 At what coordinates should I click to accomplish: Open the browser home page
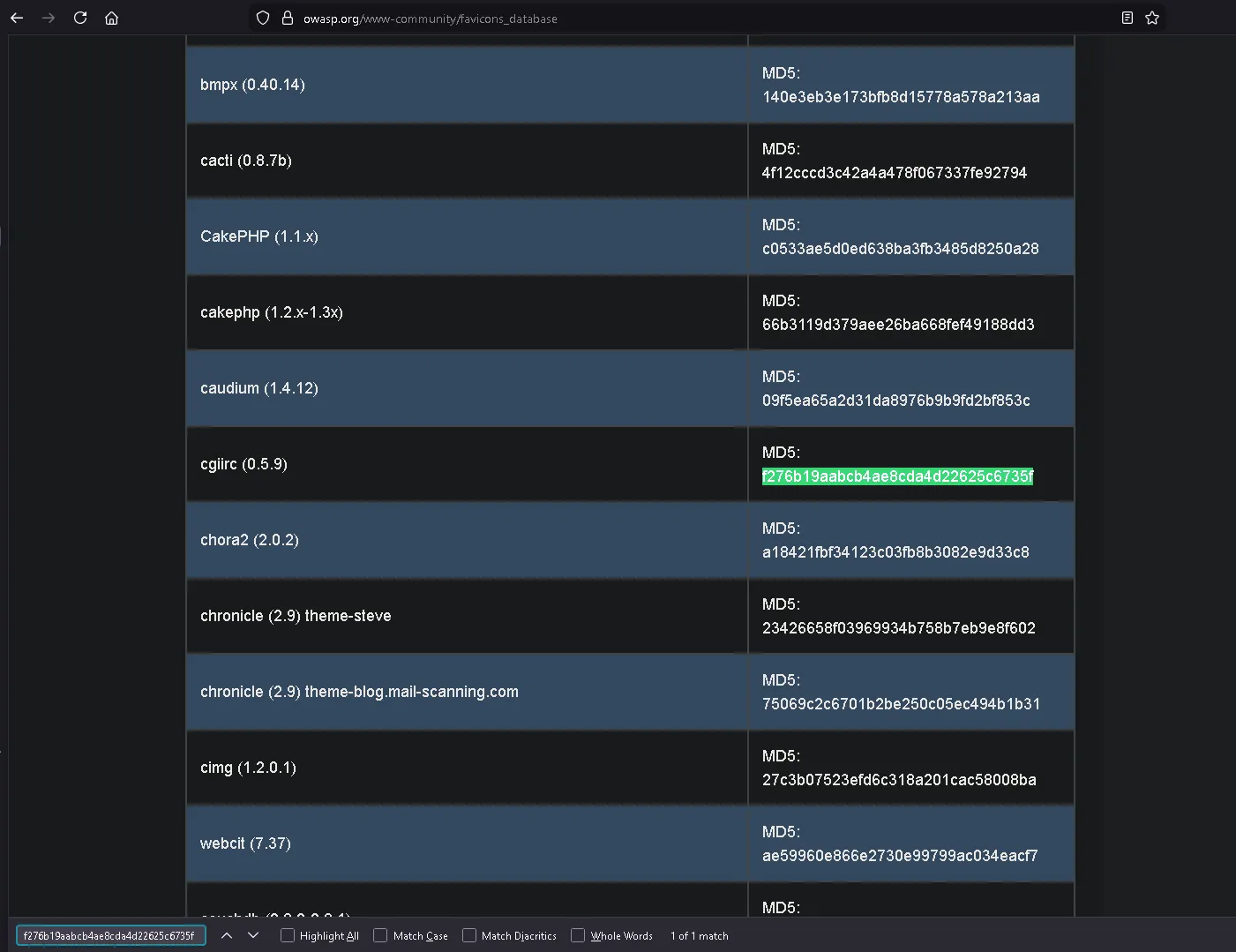tap(111, 18)
